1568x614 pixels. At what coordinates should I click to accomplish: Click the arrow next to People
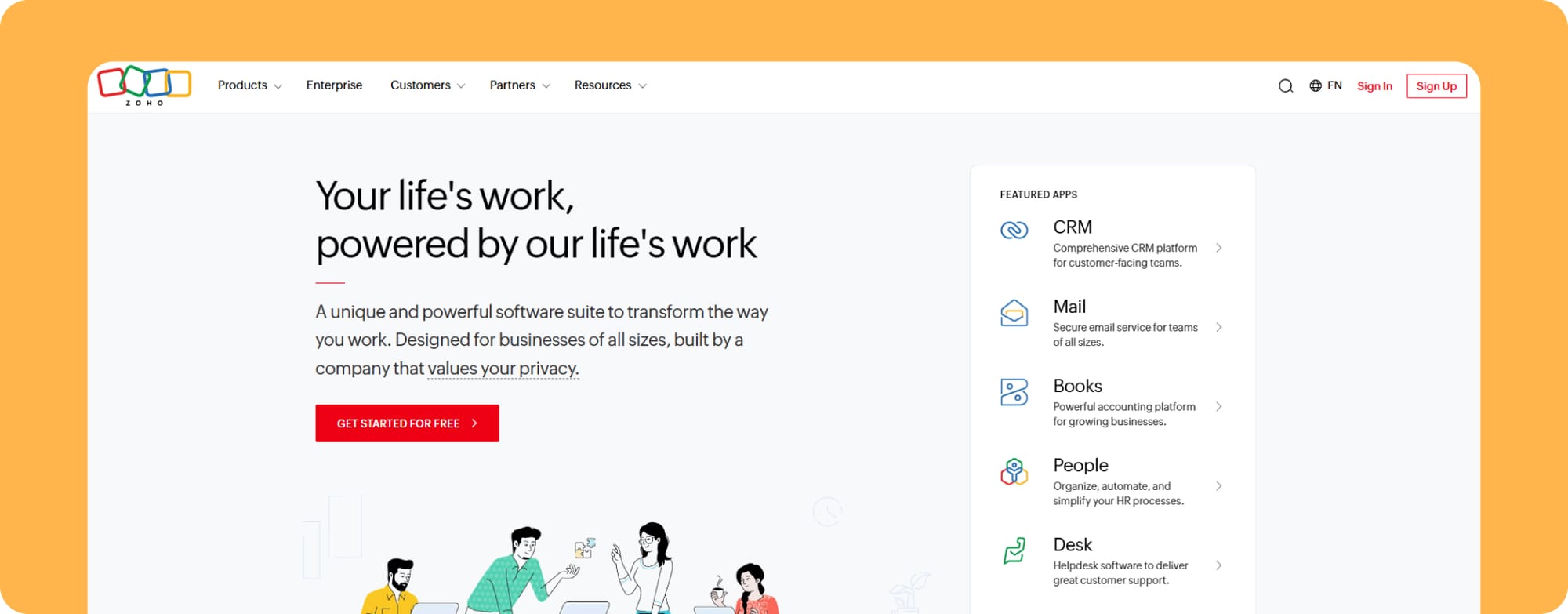(1218, 486)
